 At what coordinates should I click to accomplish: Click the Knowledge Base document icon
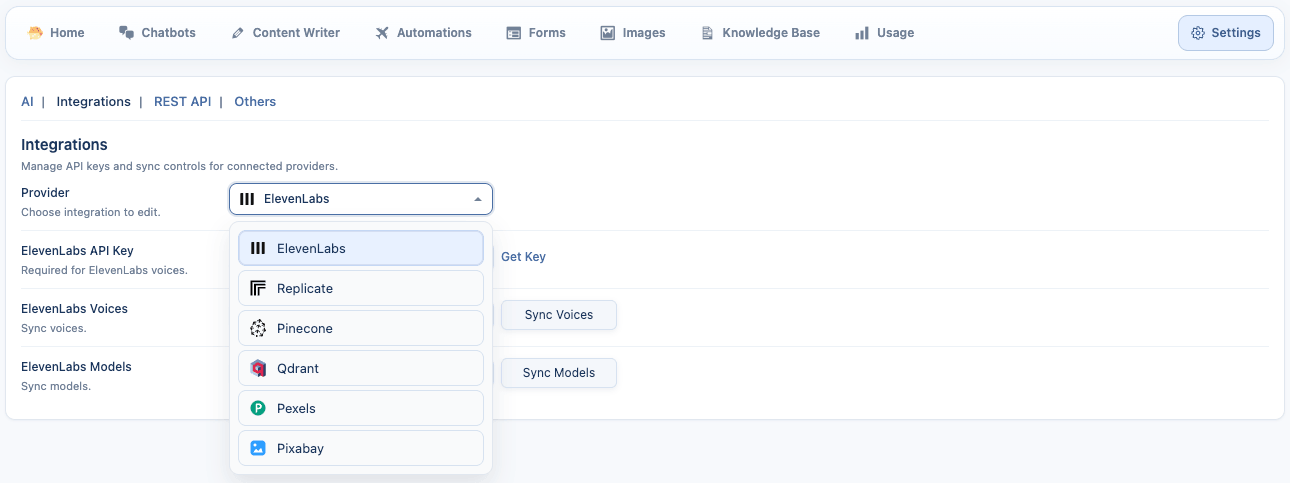[708, 33]
